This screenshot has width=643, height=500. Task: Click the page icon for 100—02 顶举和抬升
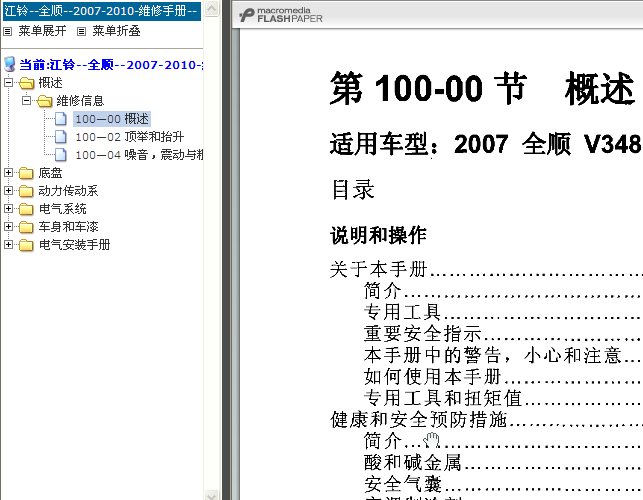click(61, 137)
